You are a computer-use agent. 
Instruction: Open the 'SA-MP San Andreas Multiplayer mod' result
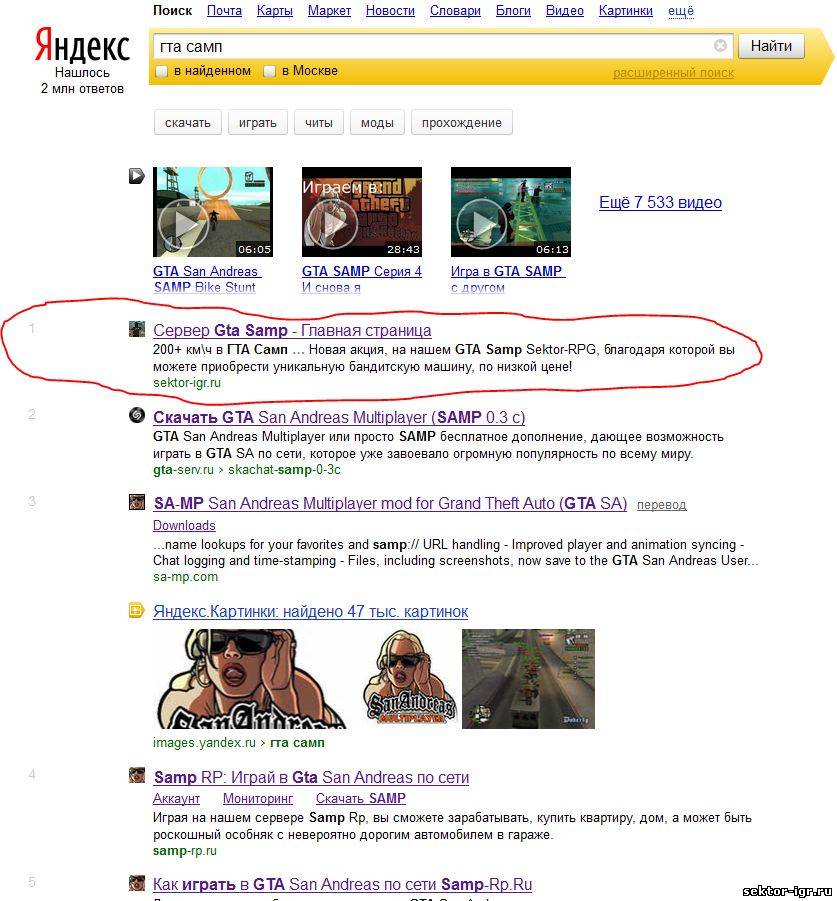click(390, 504)
